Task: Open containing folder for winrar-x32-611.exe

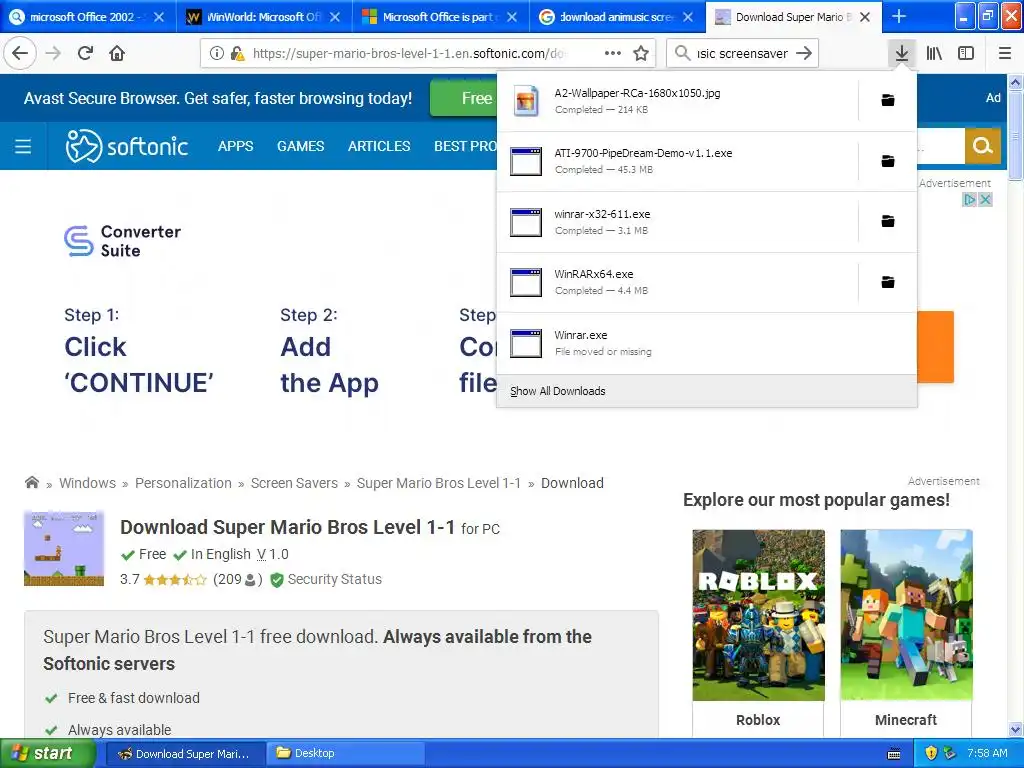Action: [x=888, y=221]
